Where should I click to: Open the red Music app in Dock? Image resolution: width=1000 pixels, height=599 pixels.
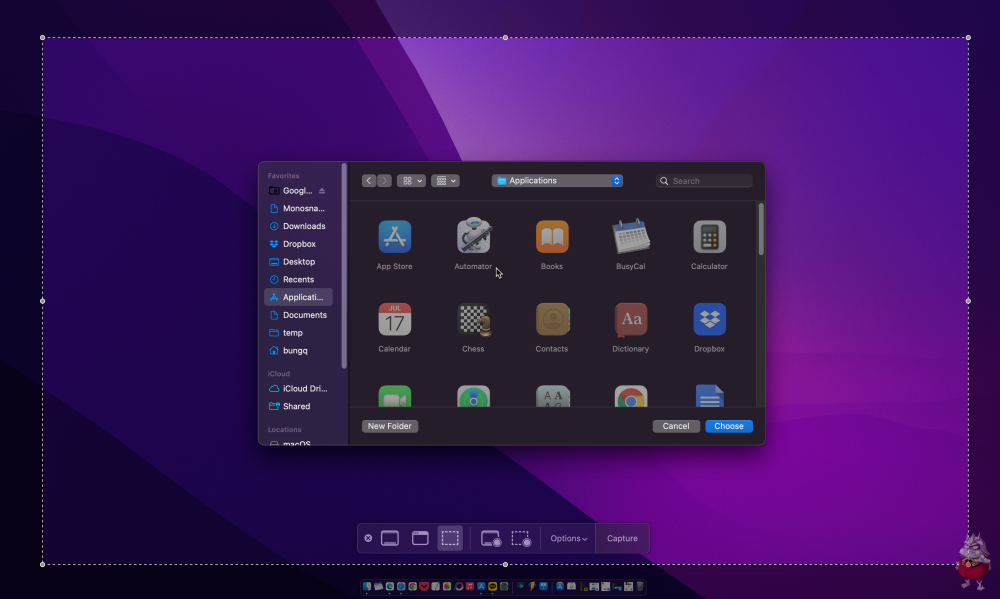click(x=470, y=586)
